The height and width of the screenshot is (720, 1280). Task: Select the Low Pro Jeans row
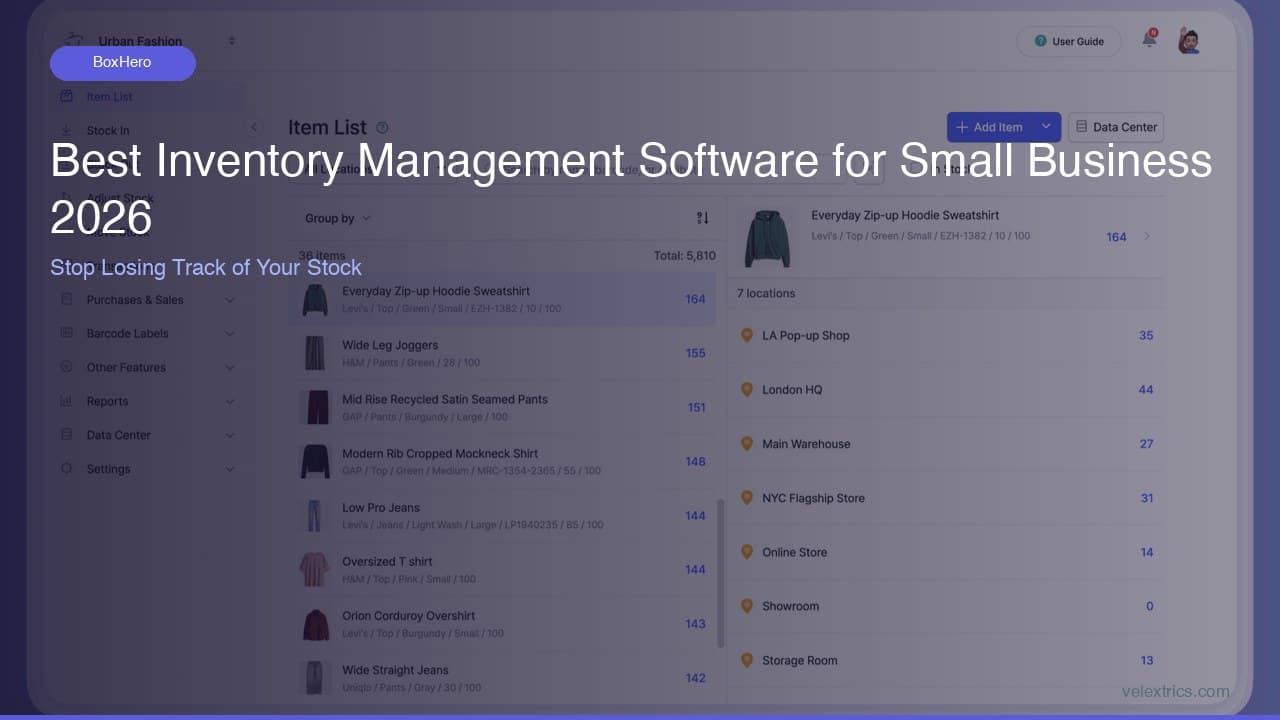(502, 515)
